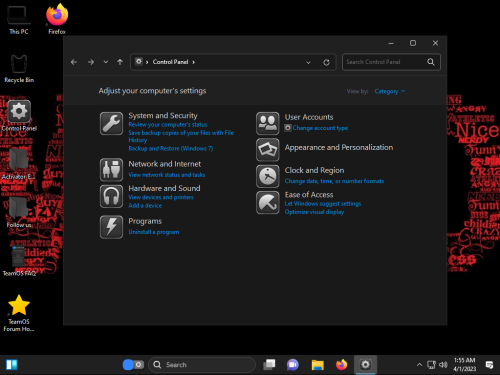Open Firefox from the taskbar

[x=341, y=365]
